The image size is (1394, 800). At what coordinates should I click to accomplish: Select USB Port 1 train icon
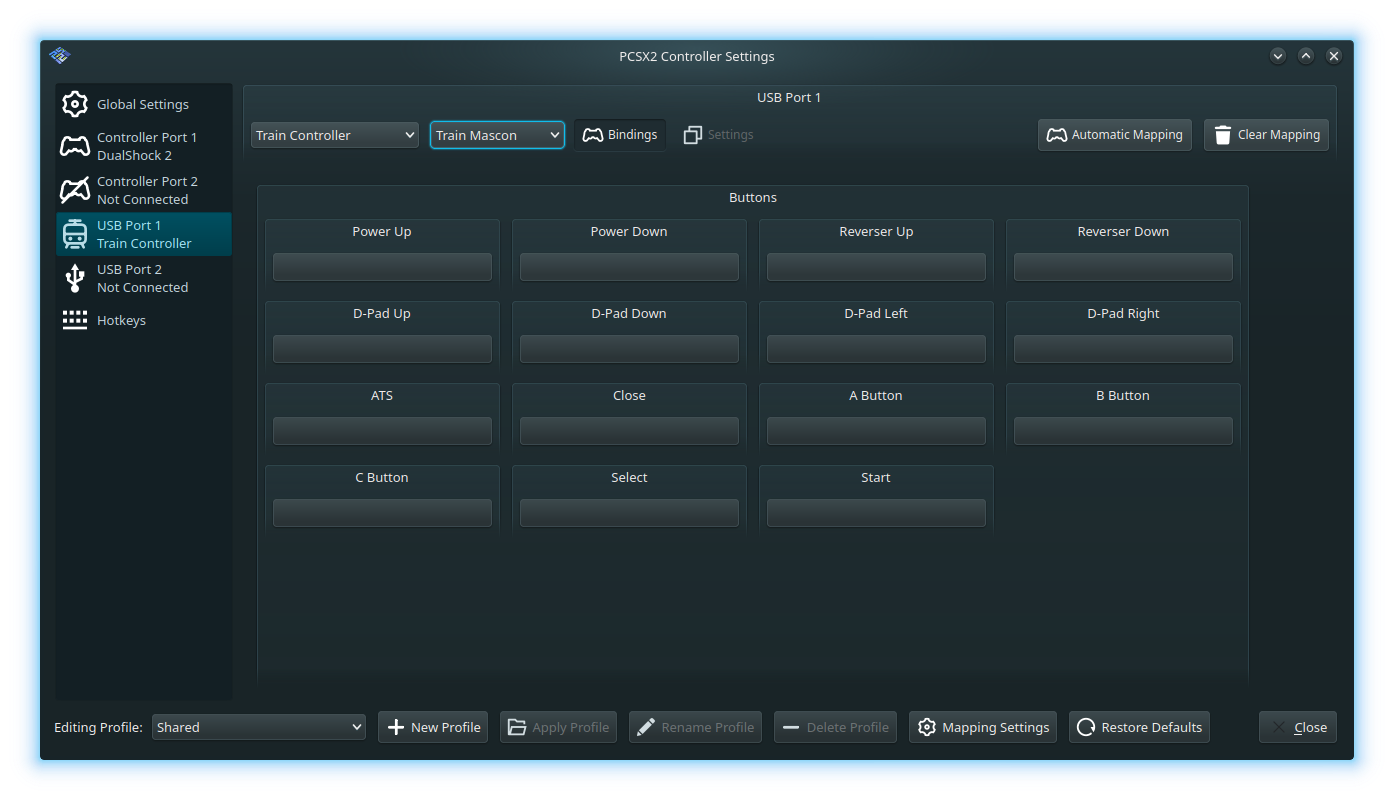coord(75,234)
